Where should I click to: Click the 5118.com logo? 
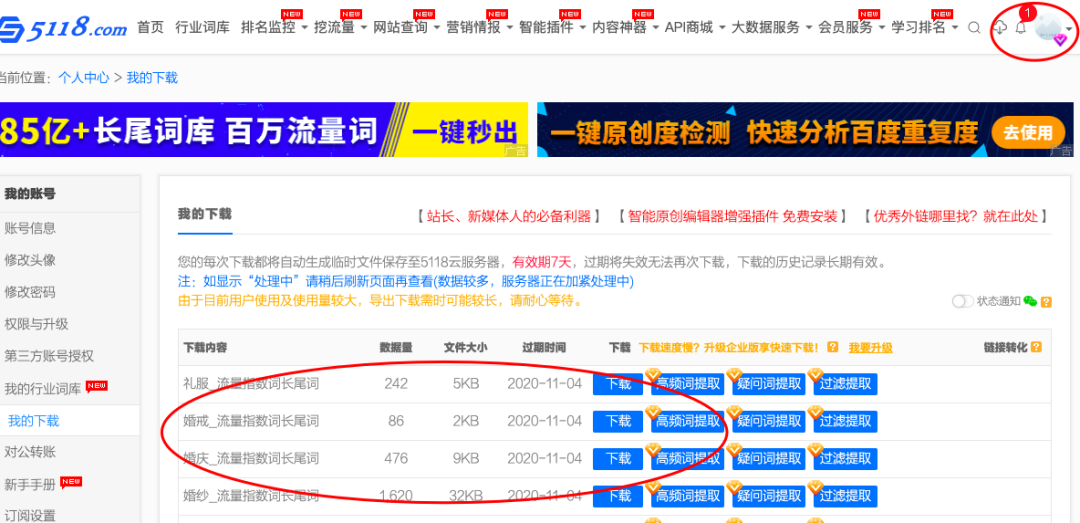63,28
